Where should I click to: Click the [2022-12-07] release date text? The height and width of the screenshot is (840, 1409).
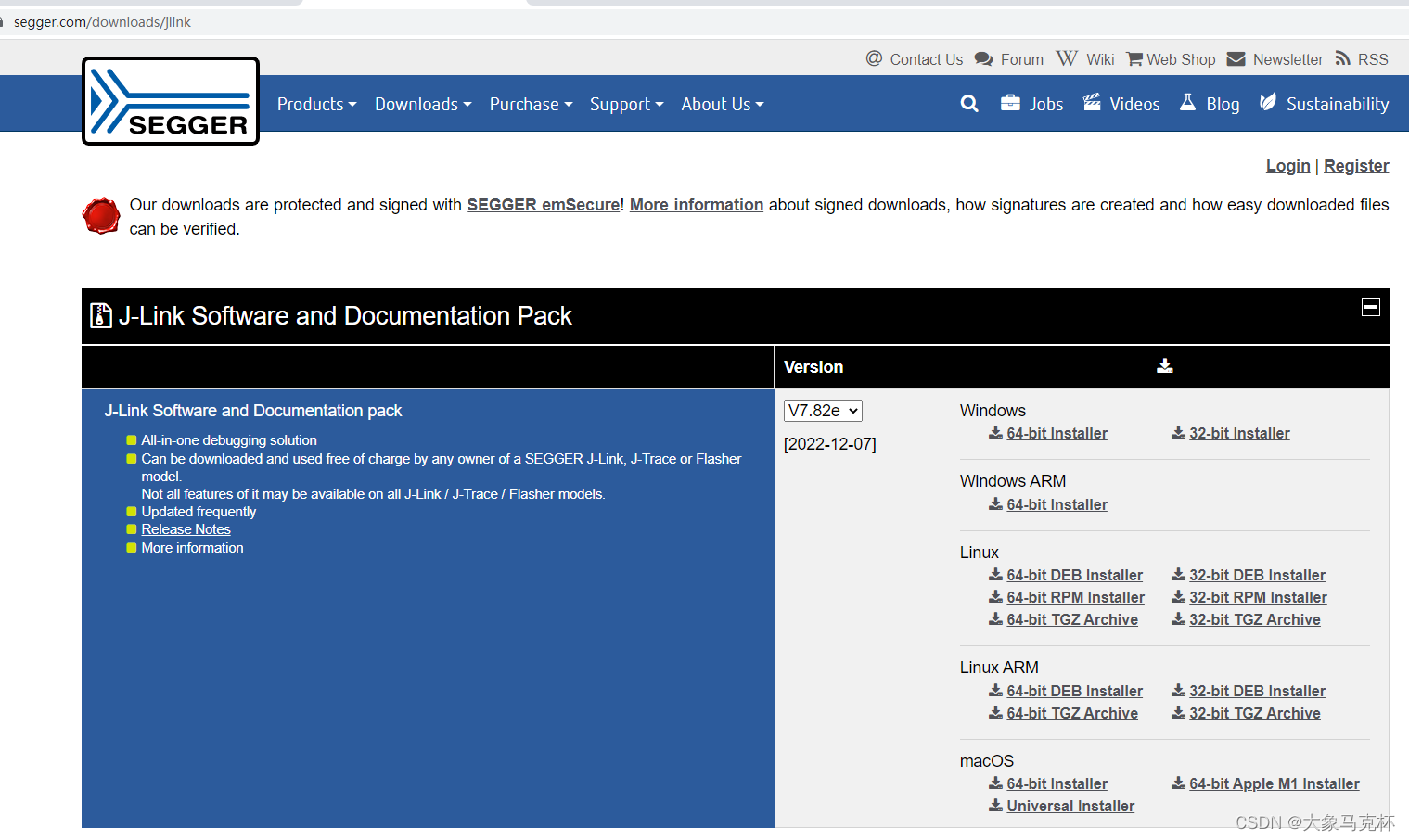[x=829, y=444]
